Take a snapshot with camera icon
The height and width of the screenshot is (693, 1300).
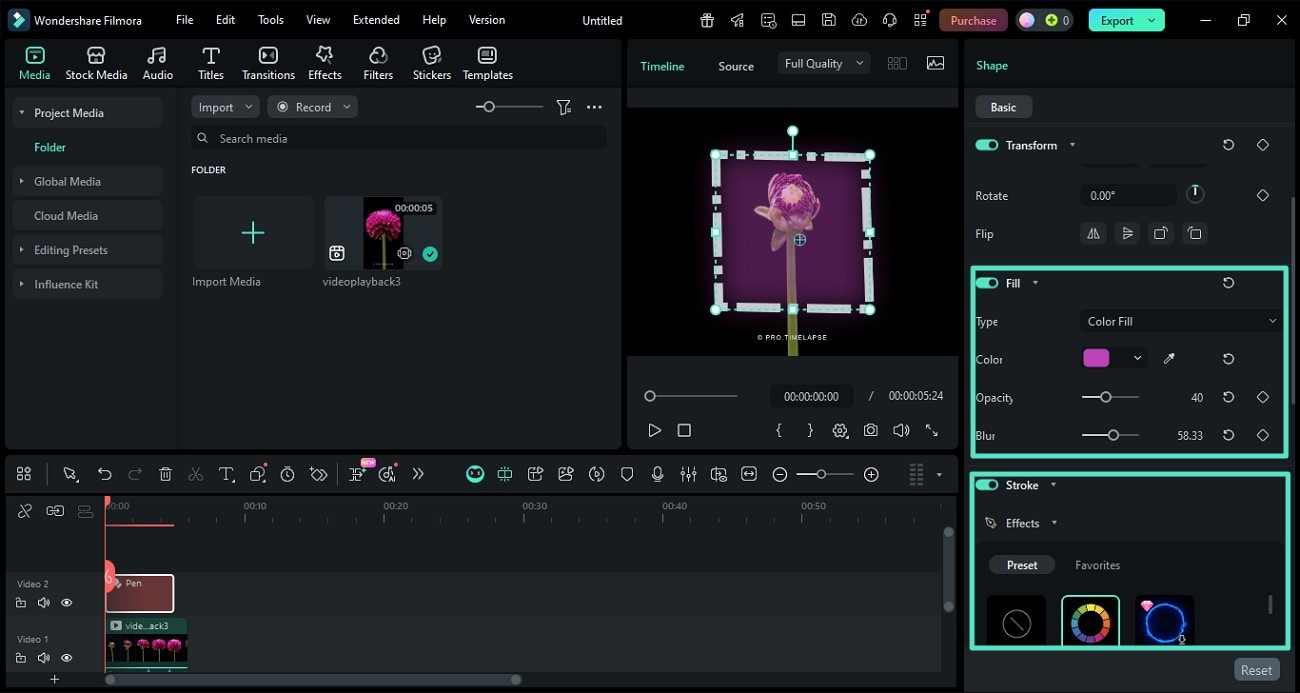pos(871,430)
